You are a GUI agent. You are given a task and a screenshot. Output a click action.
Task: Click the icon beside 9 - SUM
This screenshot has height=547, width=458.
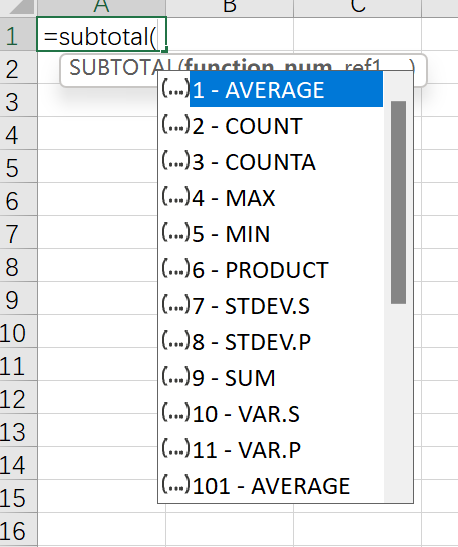click(176, 376)
